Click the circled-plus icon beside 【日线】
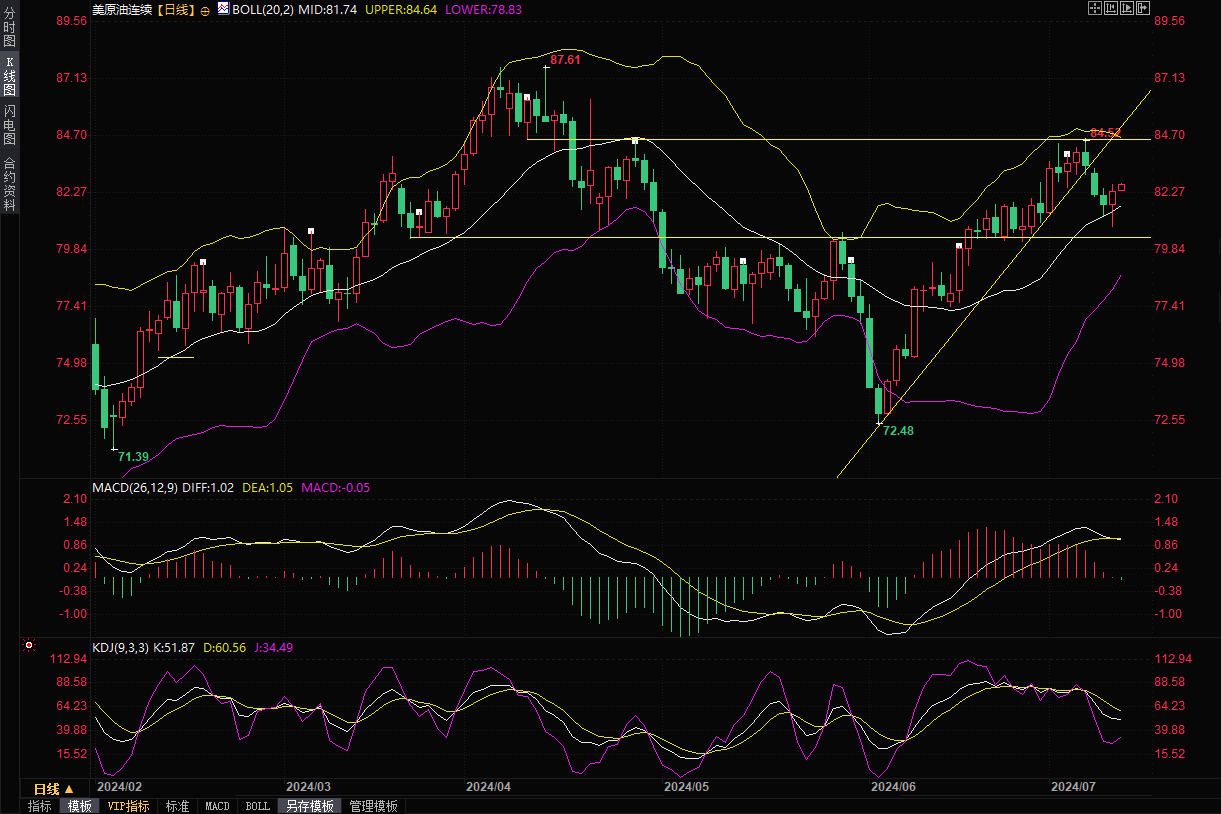The height and width of the screenshot is (814, 1221). click(x=205, y=10)
